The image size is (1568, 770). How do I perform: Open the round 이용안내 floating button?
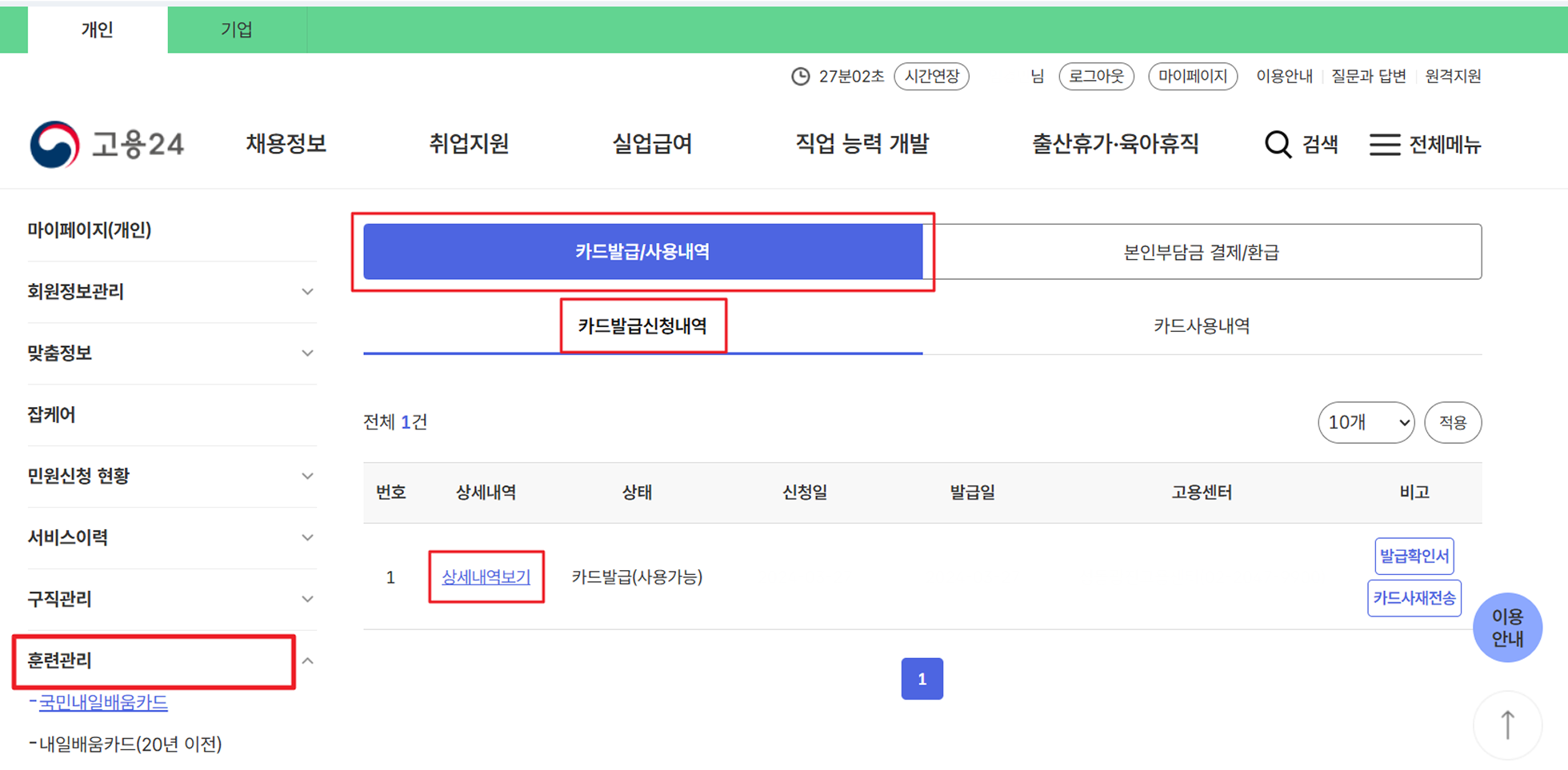coord(1507,628)
